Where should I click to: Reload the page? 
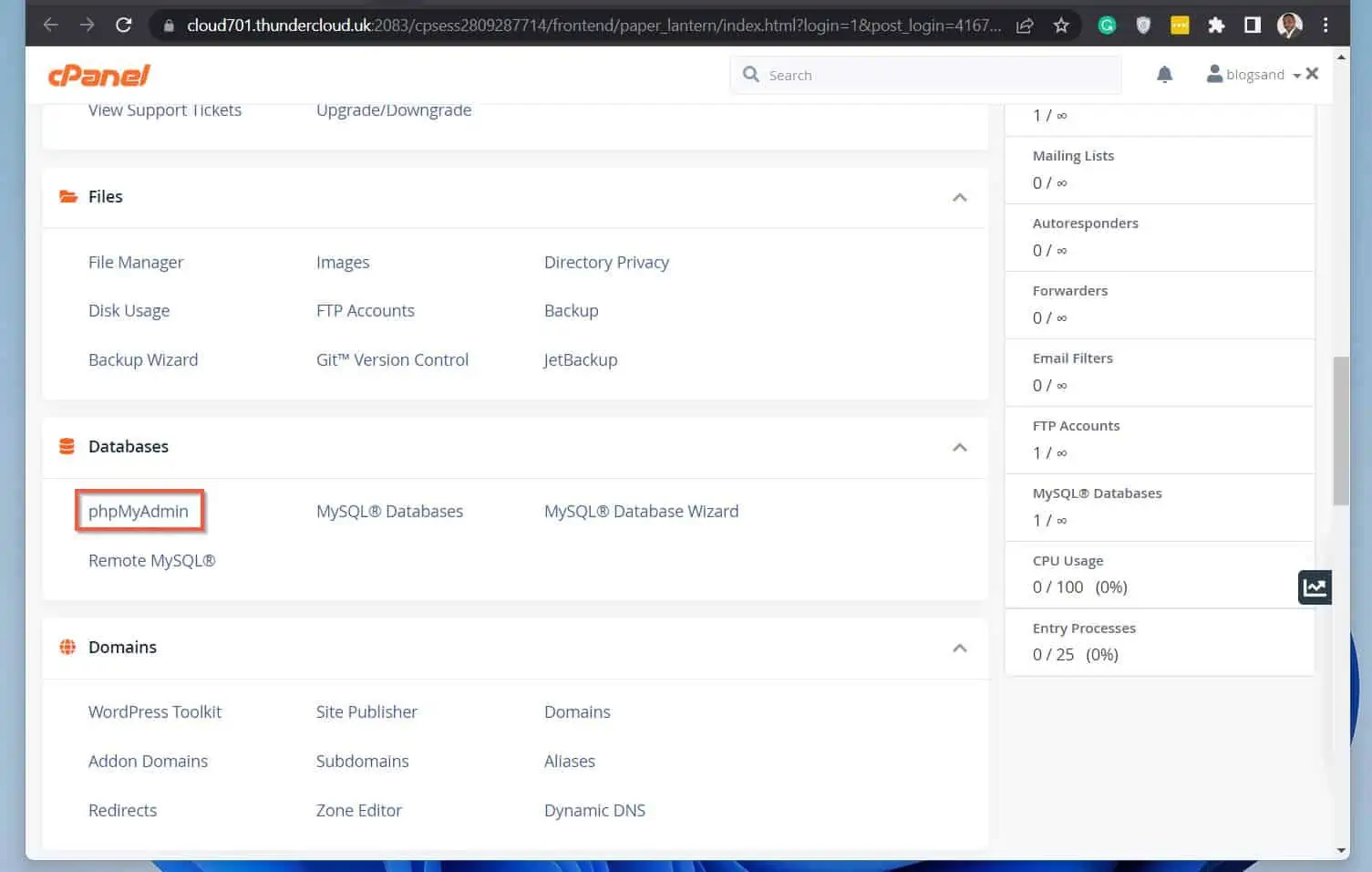click(x=123, y=25)
